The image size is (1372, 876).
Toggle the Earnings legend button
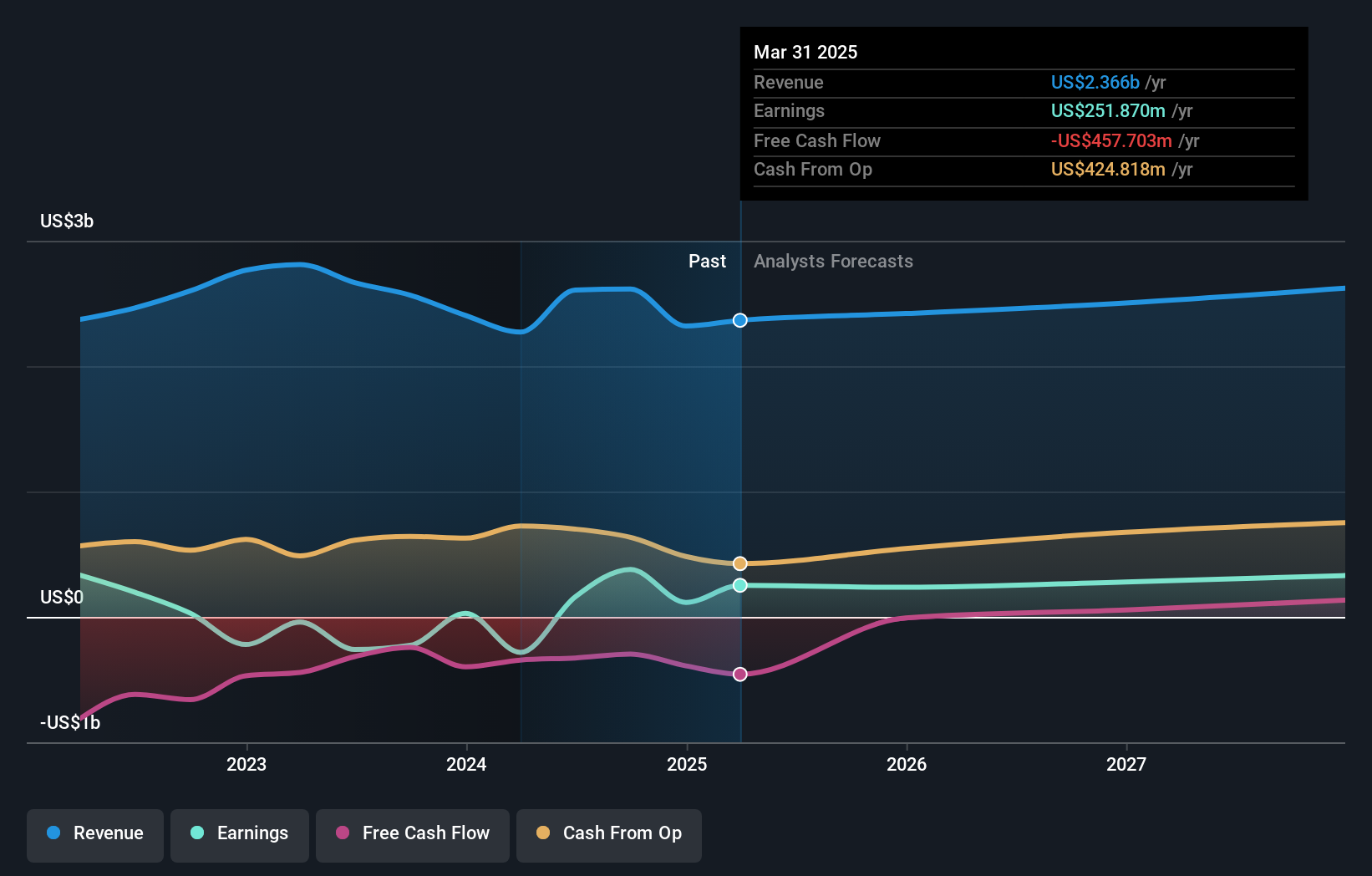240,835
